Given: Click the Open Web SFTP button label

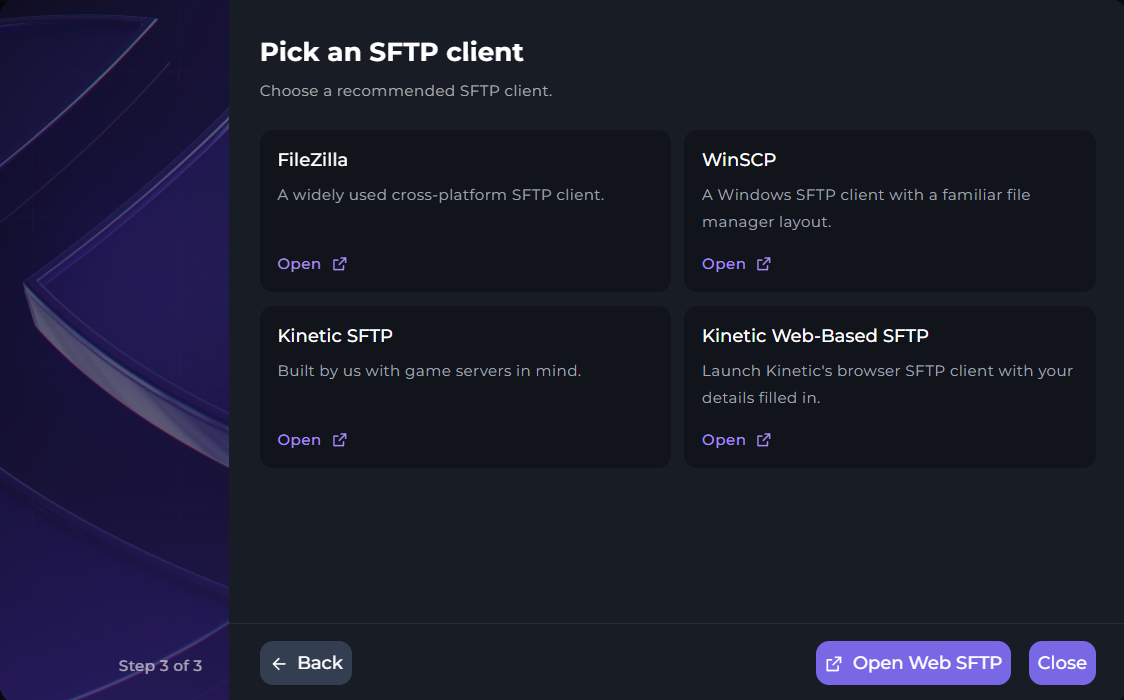Looking at the screenshot, I should click(927, 663).
